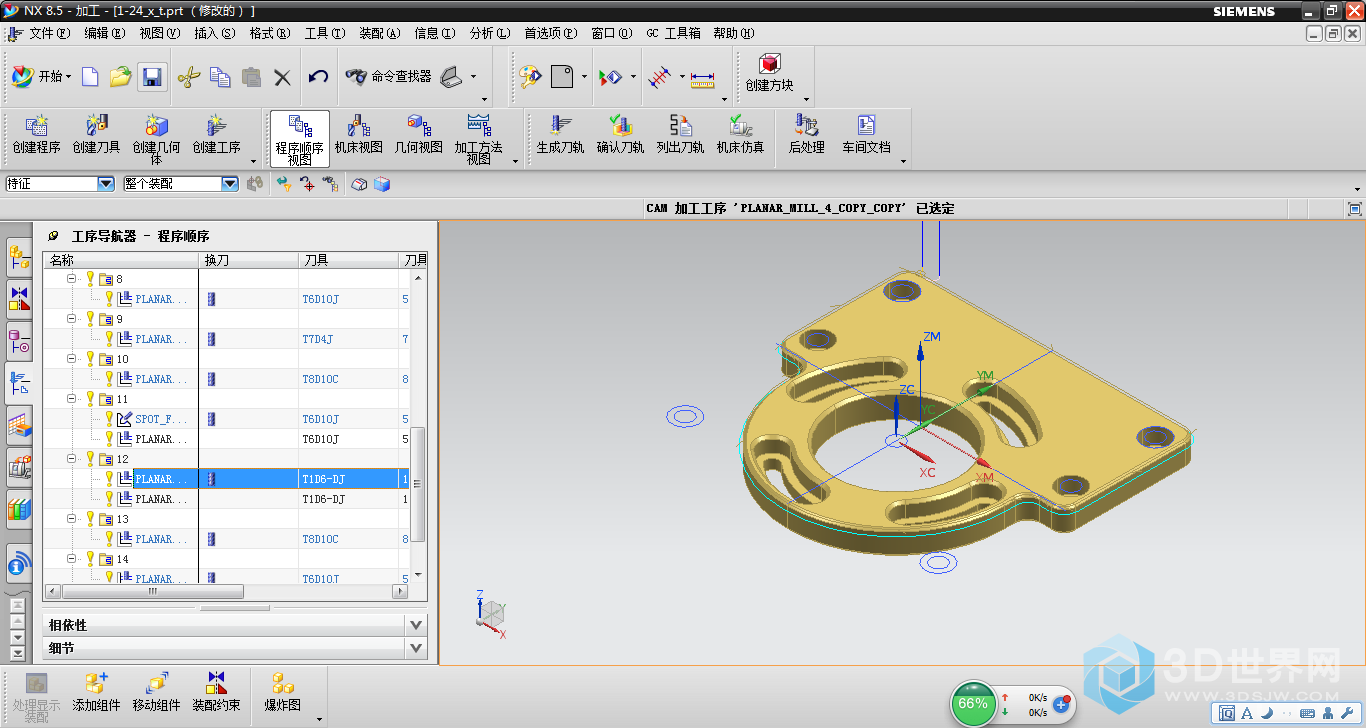Click 创建工序 create operation icon
Viewport: 1366px width, 728px height.
point(217,134)
